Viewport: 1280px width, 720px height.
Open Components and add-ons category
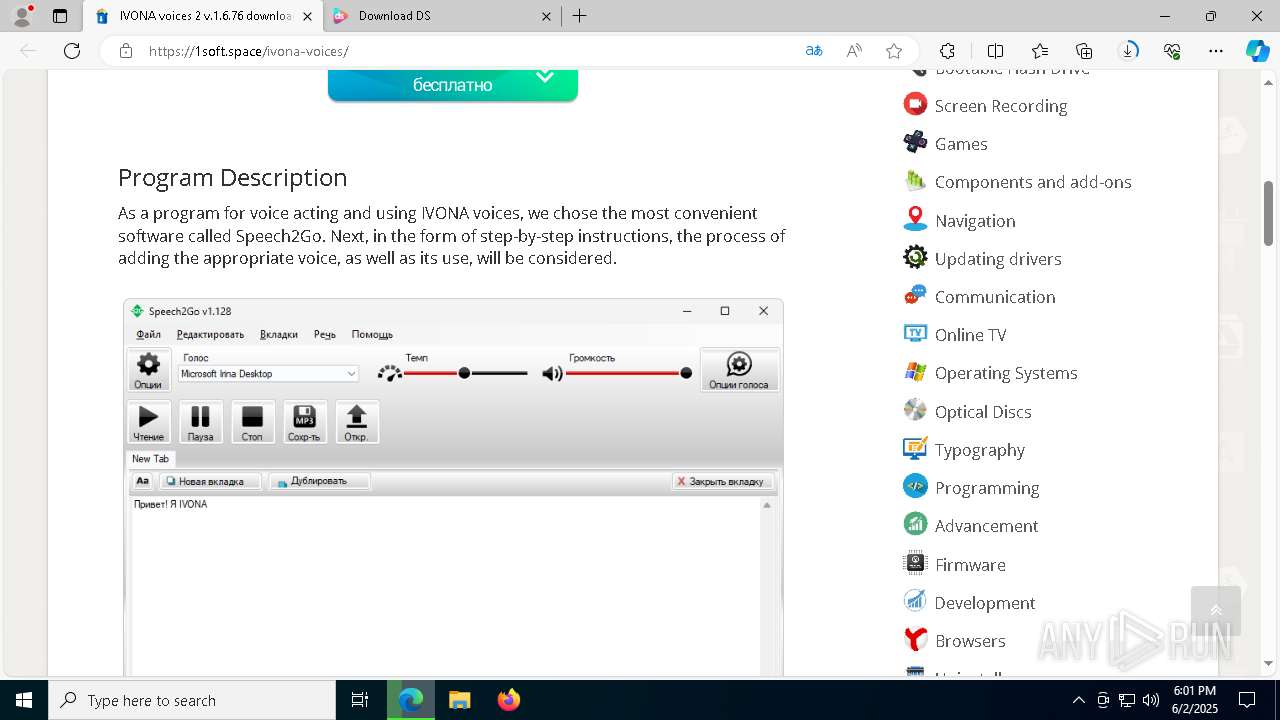[1033, 182]
